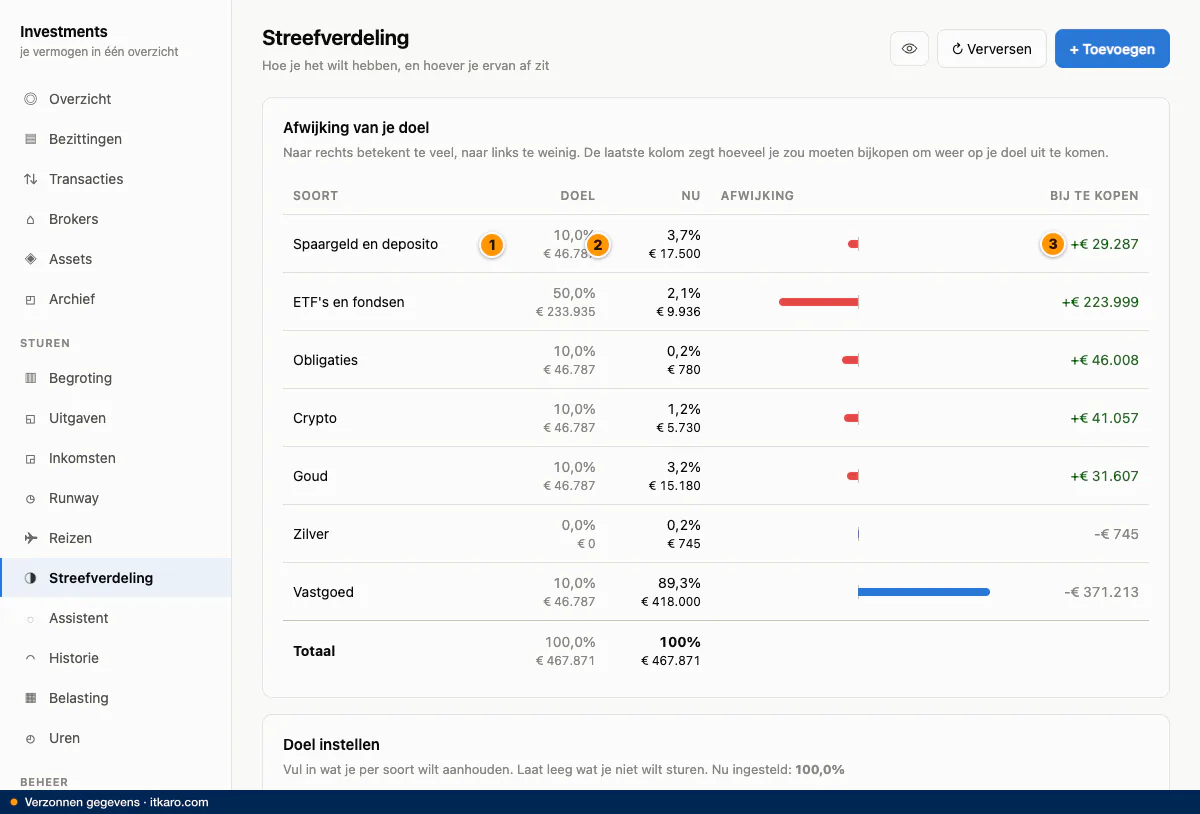Open the Assets menu item

(x=115, y=259)
